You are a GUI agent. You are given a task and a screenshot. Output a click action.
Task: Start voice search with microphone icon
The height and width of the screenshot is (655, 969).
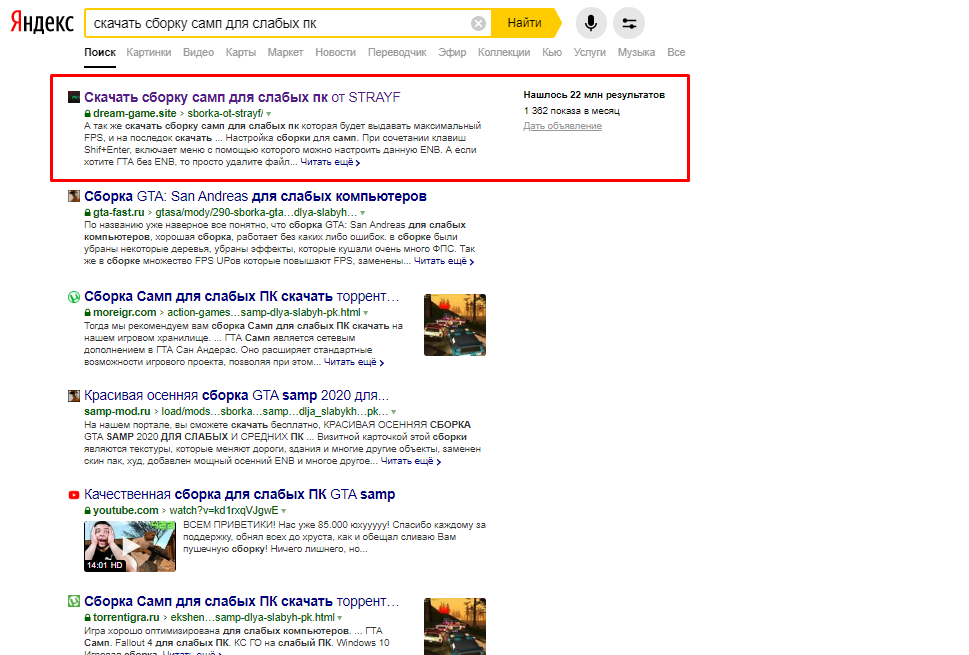591,23
